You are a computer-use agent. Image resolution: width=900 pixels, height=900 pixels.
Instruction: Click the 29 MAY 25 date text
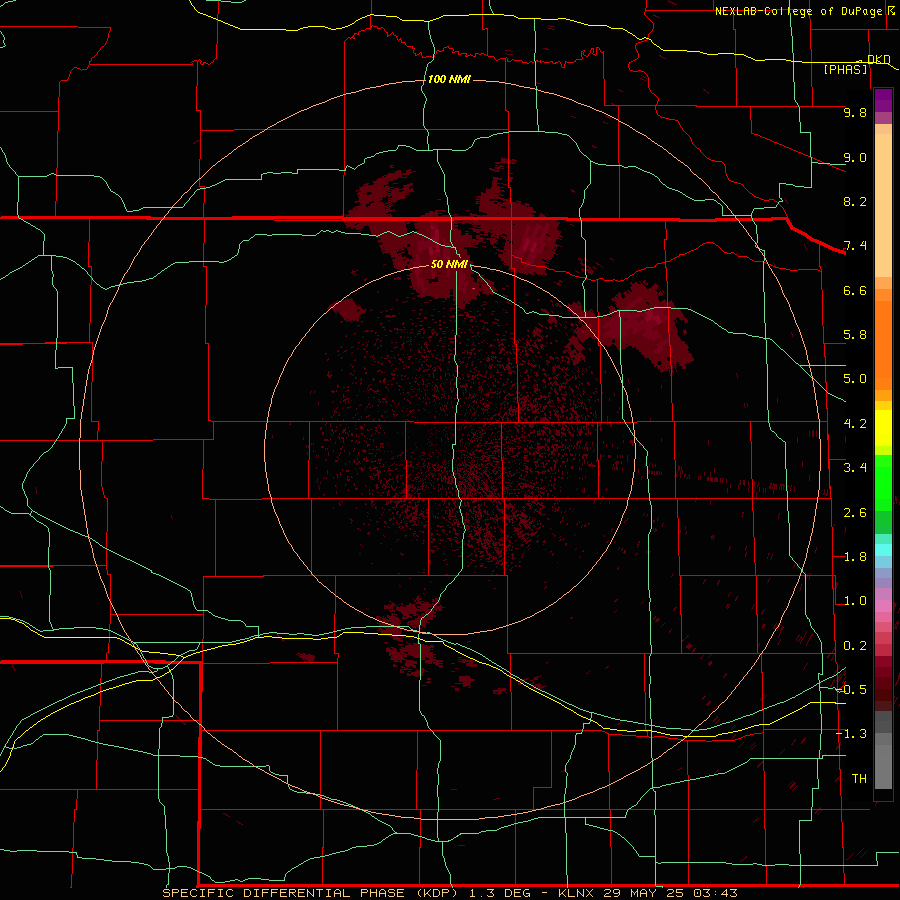(x=645, y=893)
